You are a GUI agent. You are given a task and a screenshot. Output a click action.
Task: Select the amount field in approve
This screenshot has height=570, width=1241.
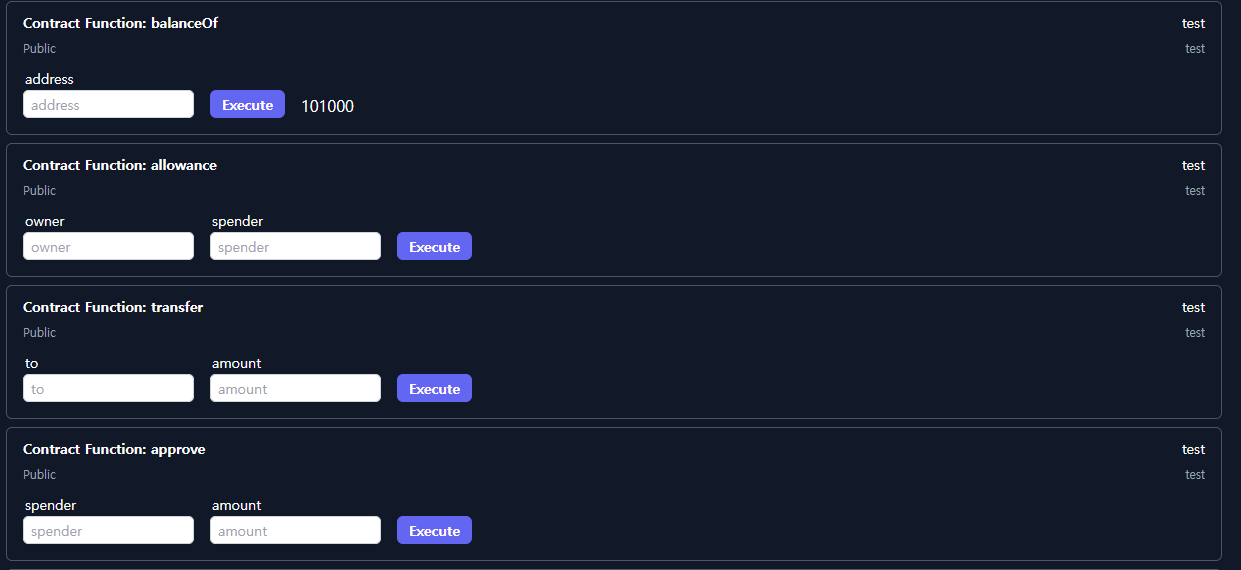295,531
